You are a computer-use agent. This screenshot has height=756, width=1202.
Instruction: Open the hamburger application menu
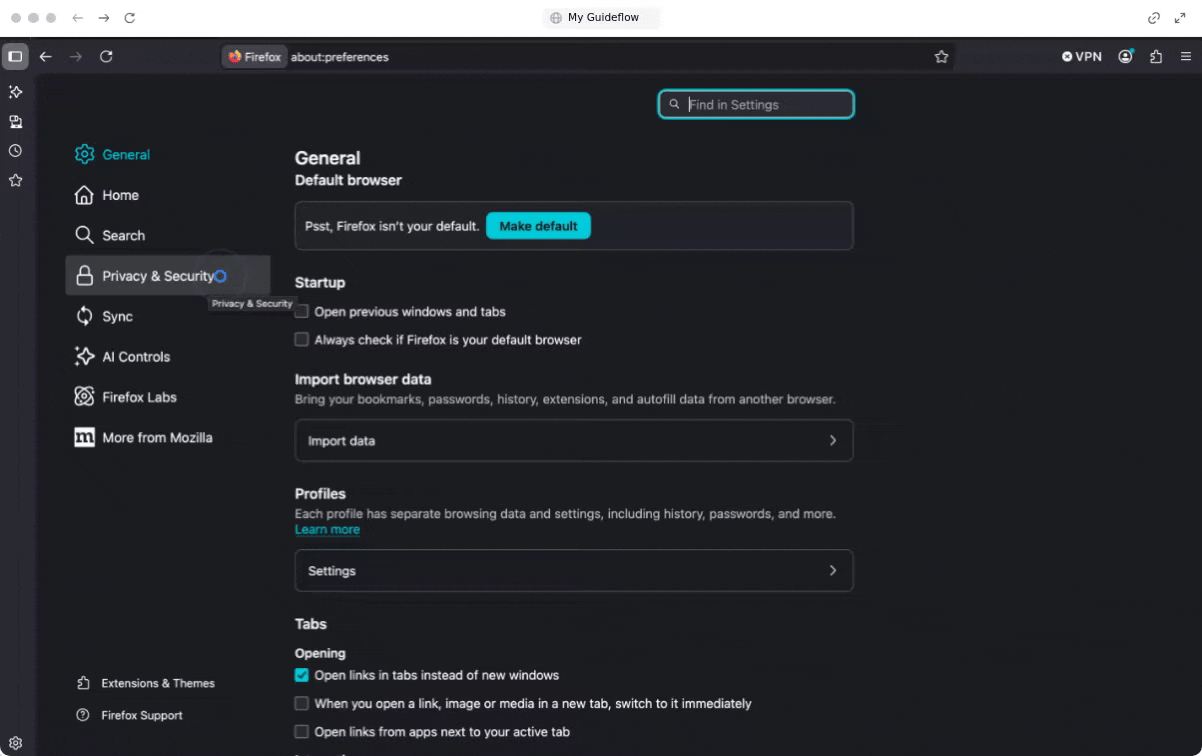[x=1186, y=57]
